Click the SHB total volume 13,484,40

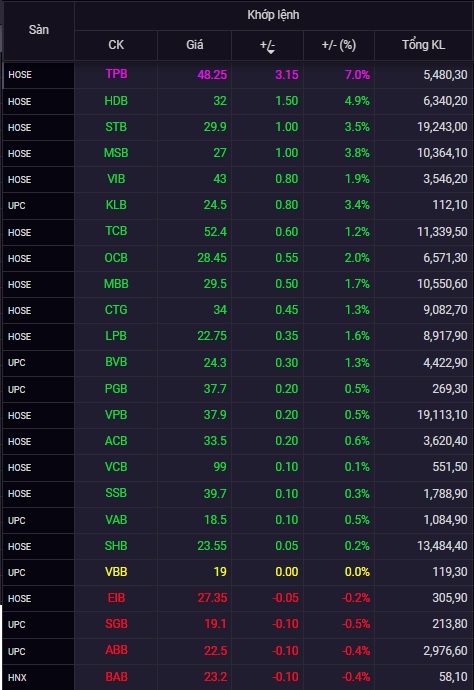click(x=442, y=546)
